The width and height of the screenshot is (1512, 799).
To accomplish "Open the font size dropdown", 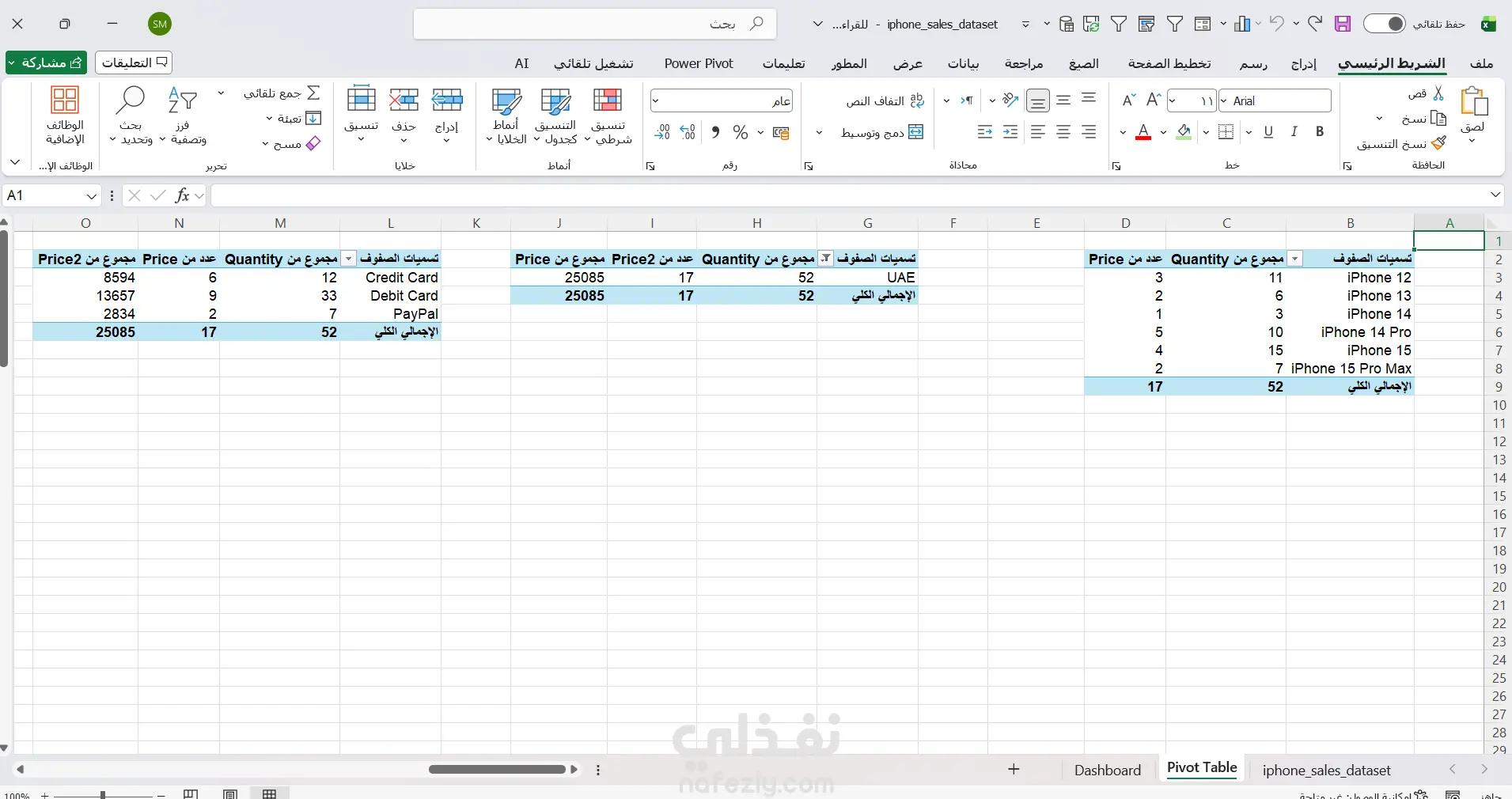I will (1173, 100).
